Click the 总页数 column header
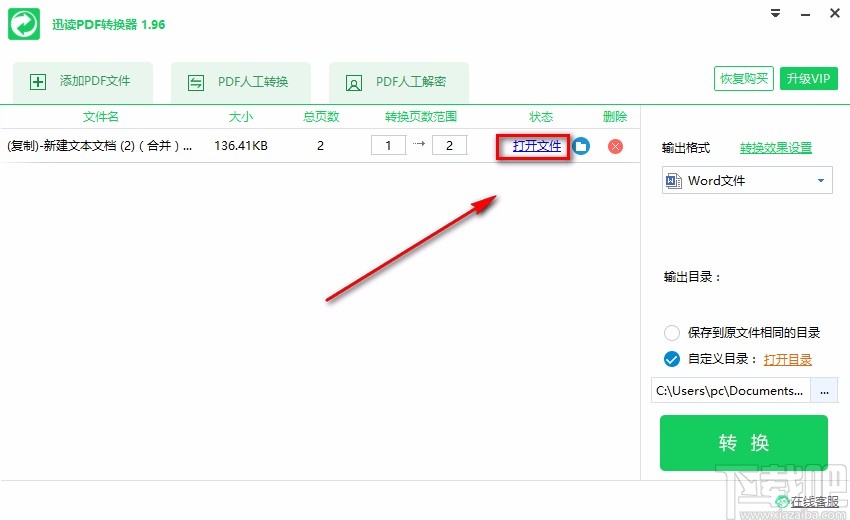Screen dimensions: 850x520 321,117
